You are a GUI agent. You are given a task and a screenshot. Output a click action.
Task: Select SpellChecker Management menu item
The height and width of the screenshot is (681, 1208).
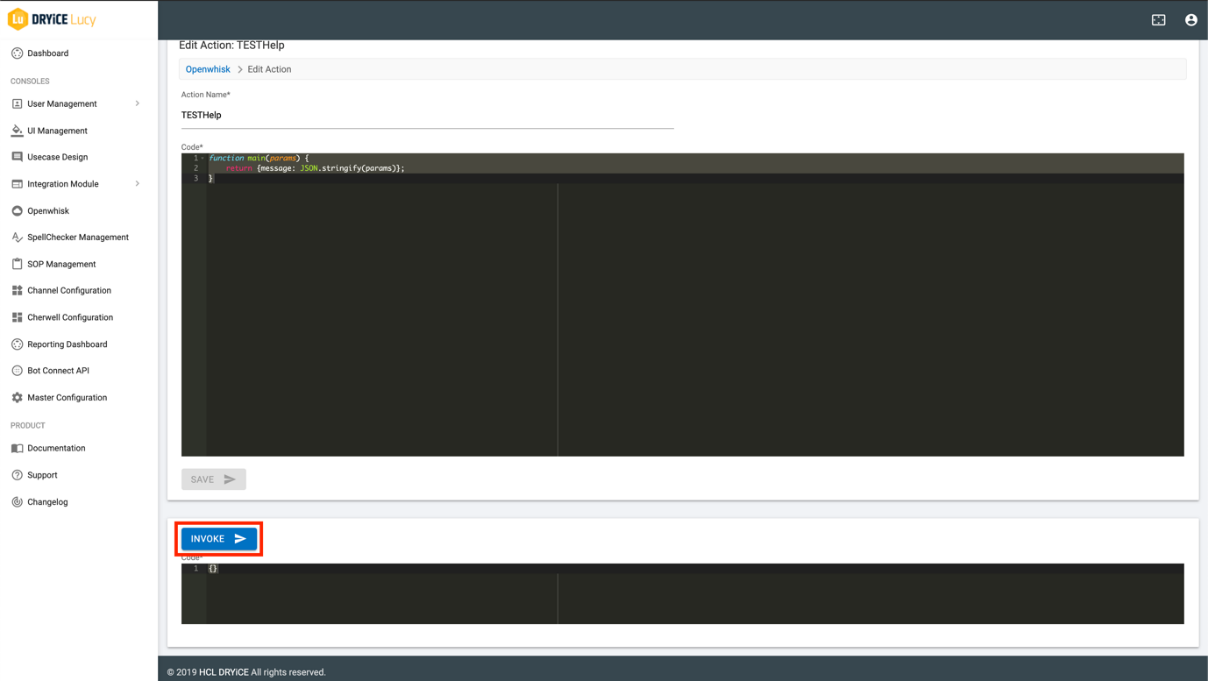[x=79, y=237]
